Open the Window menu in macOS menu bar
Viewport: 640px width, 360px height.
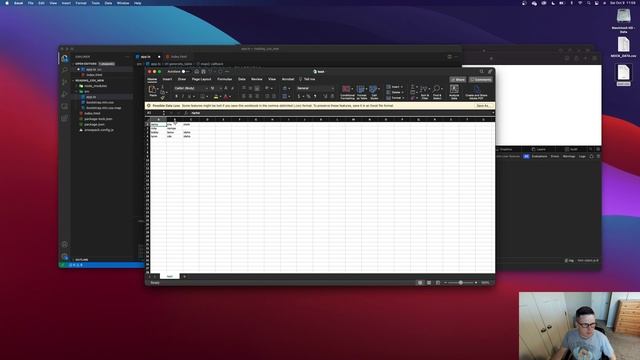coord(123,3)
